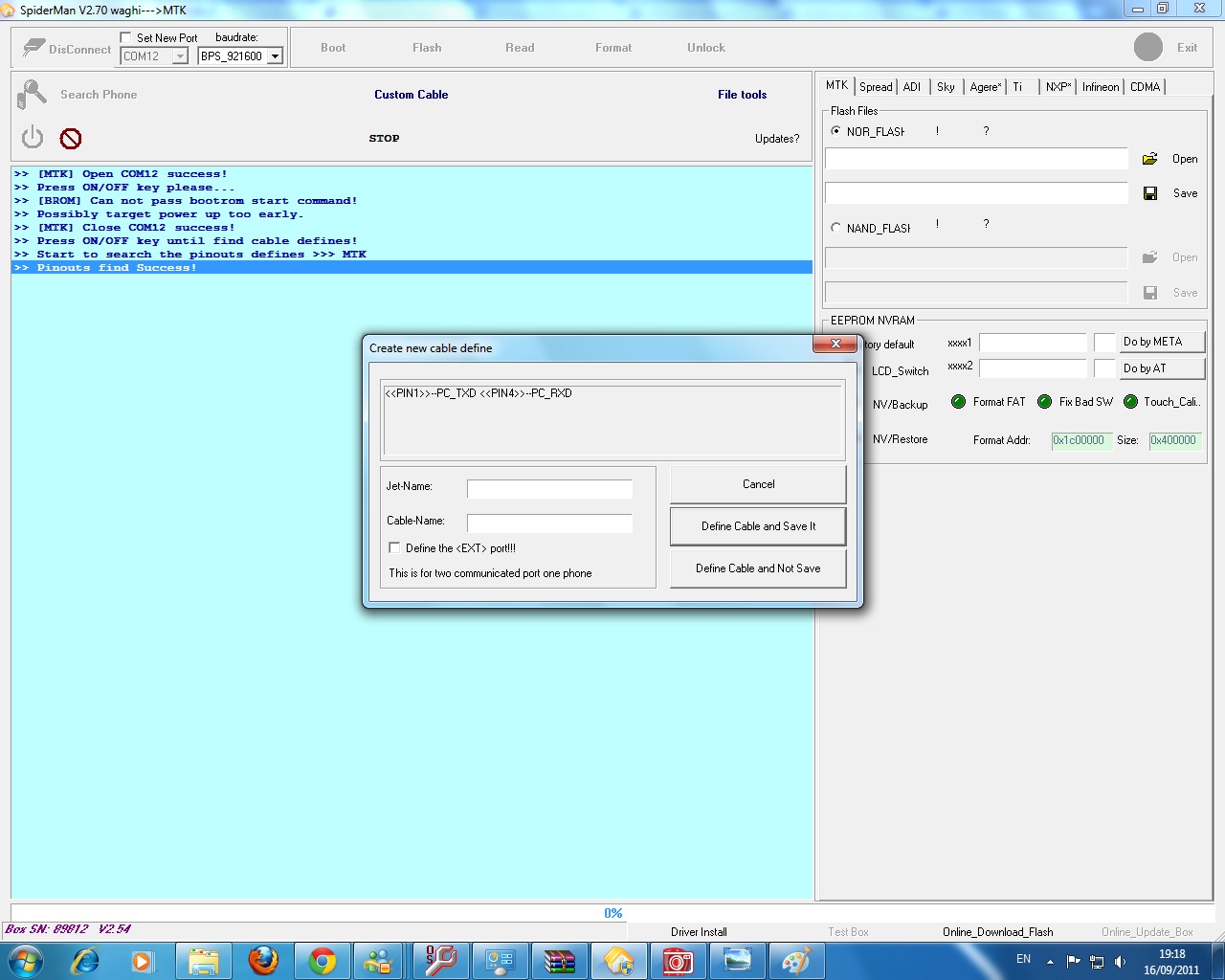Click the Updates? link
Screen dimensions: 1225x980
pyautogui.click(x=777, y=139)
